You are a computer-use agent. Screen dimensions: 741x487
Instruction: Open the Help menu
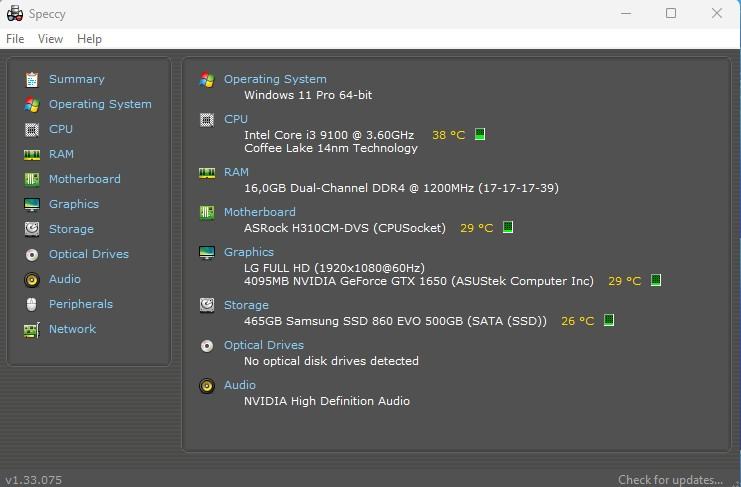point(89,39)
